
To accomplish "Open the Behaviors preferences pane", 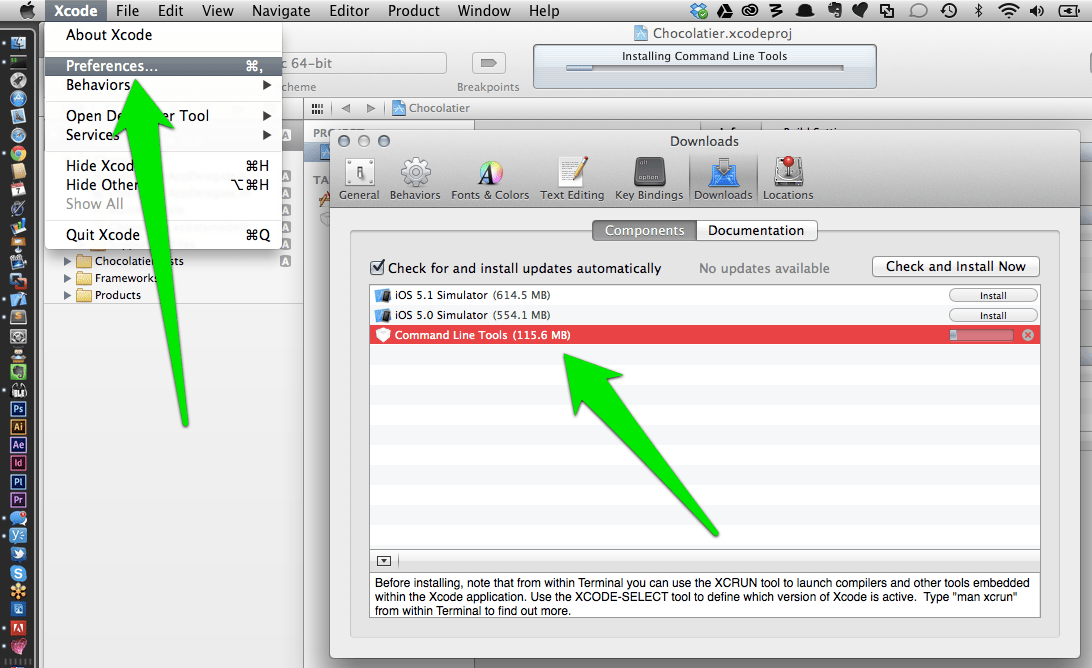I will tap(415, 179).
